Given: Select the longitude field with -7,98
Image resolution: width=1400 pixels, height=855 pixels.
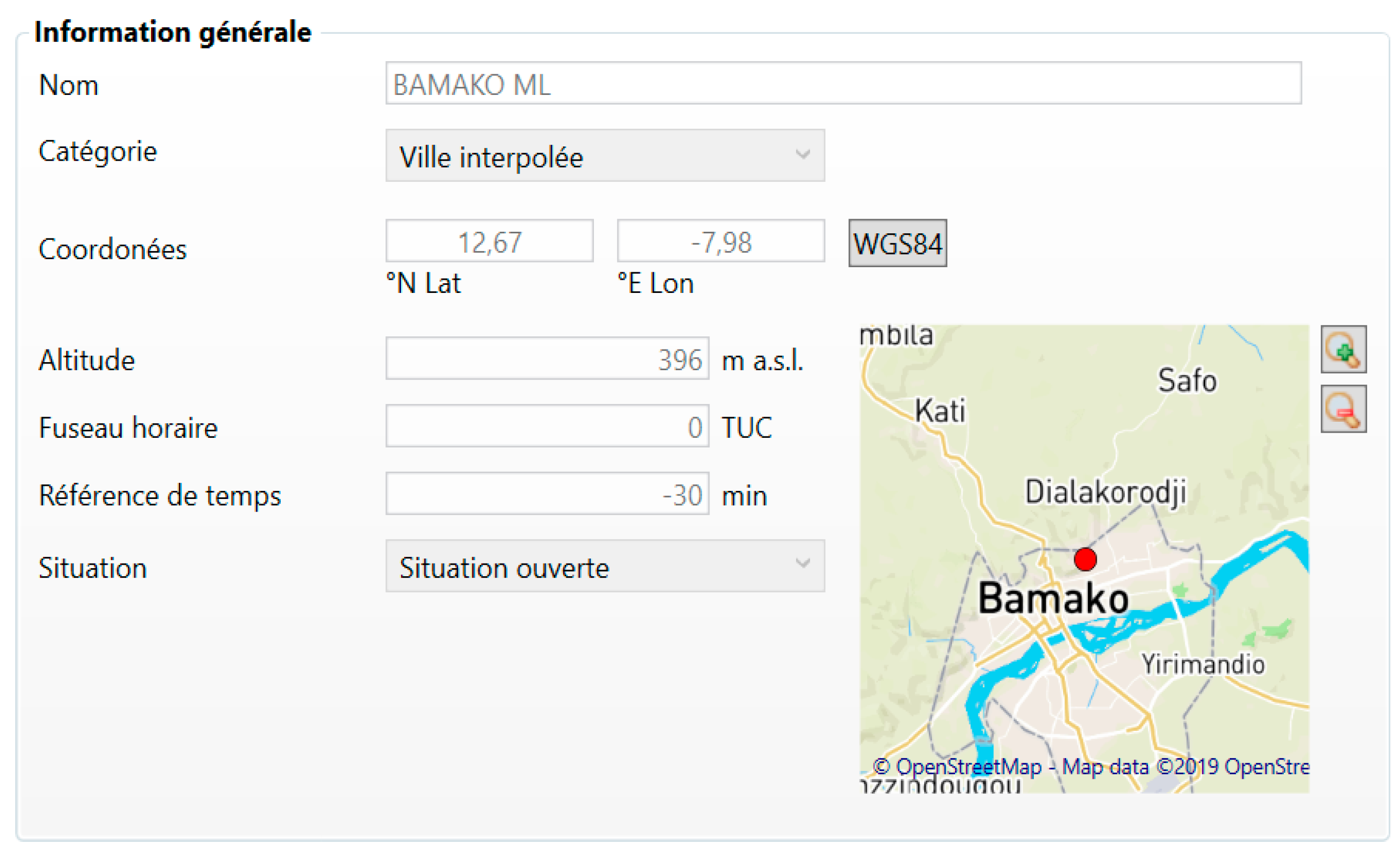Looking at the screenshot, I should pos(720,241).
